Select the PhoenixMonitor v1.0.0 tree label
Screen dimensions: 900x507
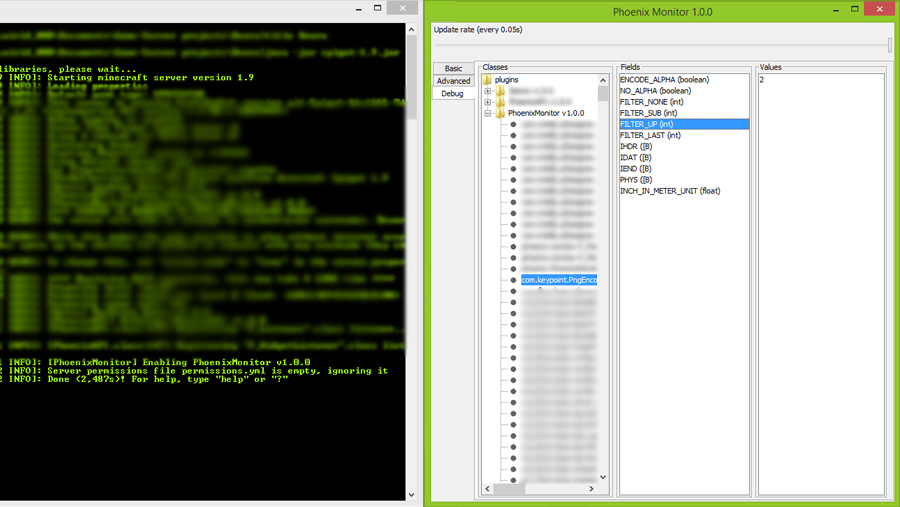(546, 113)
